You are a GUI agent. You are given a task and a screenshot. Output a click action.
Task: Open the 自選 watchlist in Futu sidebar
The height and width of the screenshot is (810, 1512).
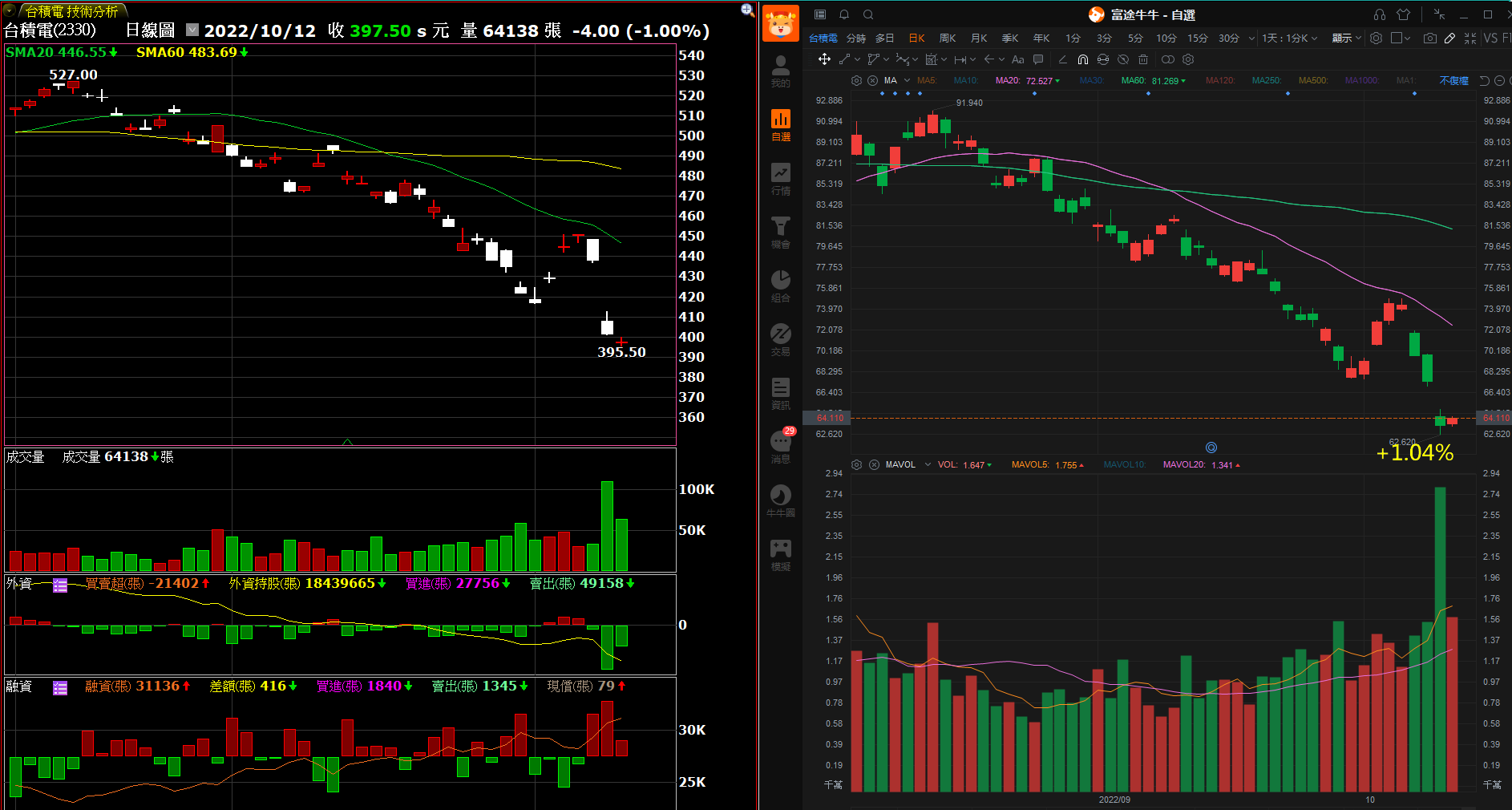pyautogui.click(x=780, y=125)
